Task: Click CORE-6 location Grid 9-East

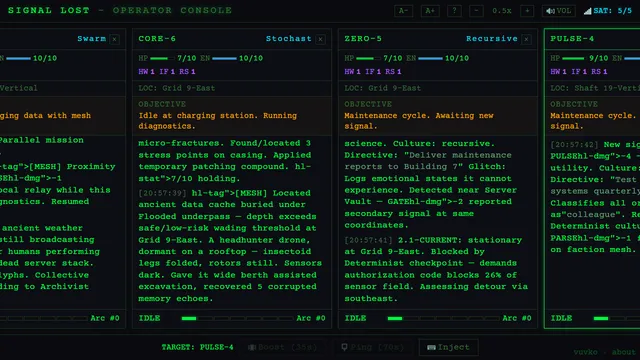Action: 176,88
